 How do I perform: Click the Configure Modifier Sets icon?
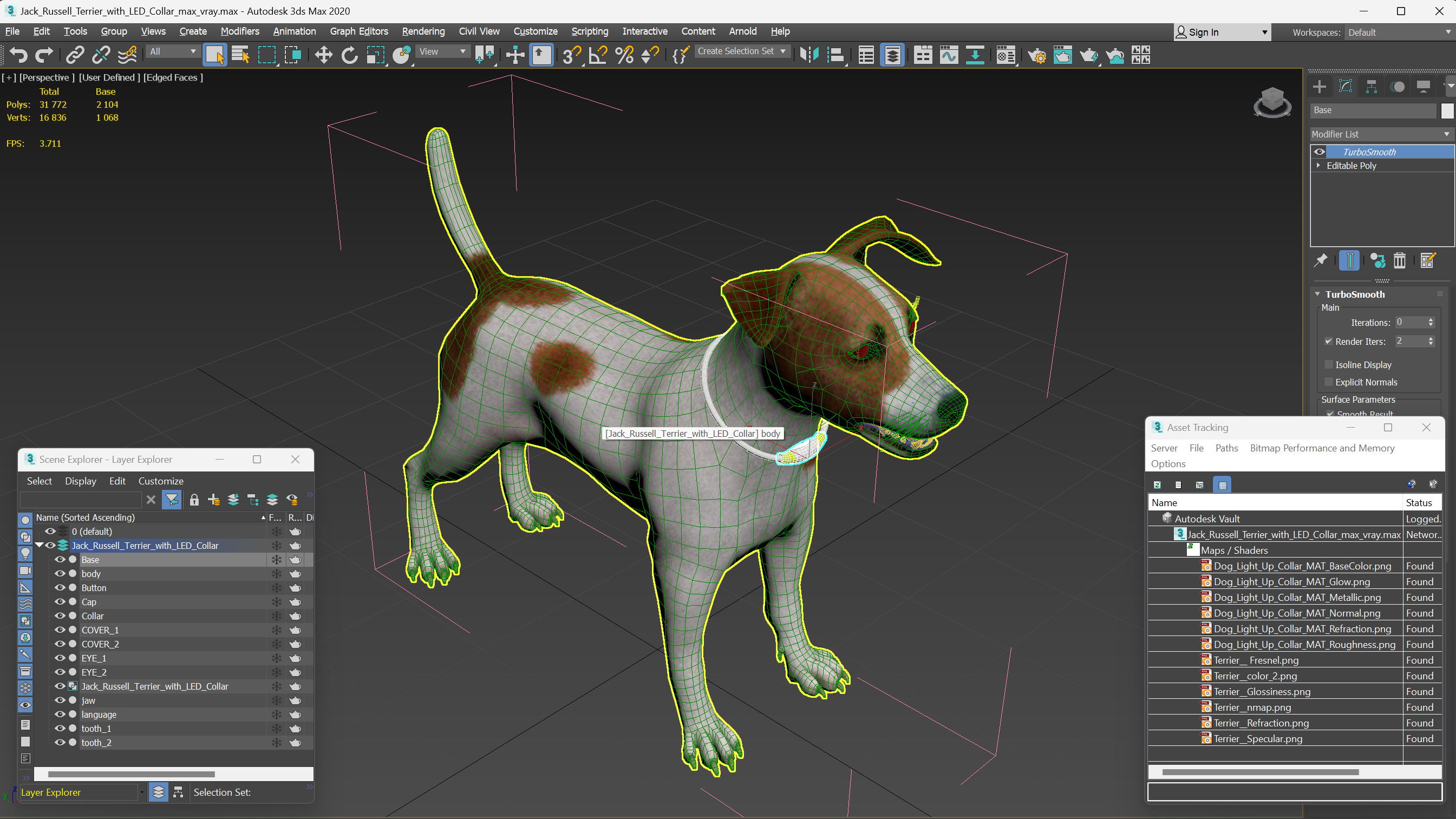(1428, 260)
